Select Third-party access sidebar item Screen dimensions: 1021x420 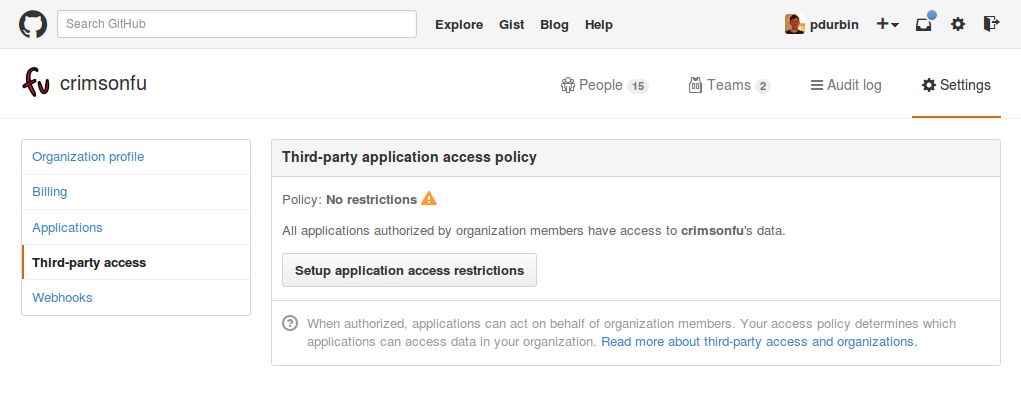click(x=136, y=262)
